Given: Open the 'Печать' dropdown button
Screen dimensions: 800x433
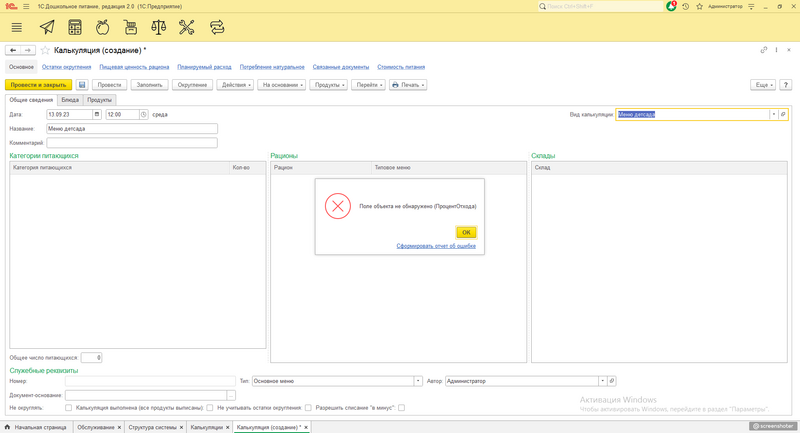Looking at the screenshot, I should point(408,85).
